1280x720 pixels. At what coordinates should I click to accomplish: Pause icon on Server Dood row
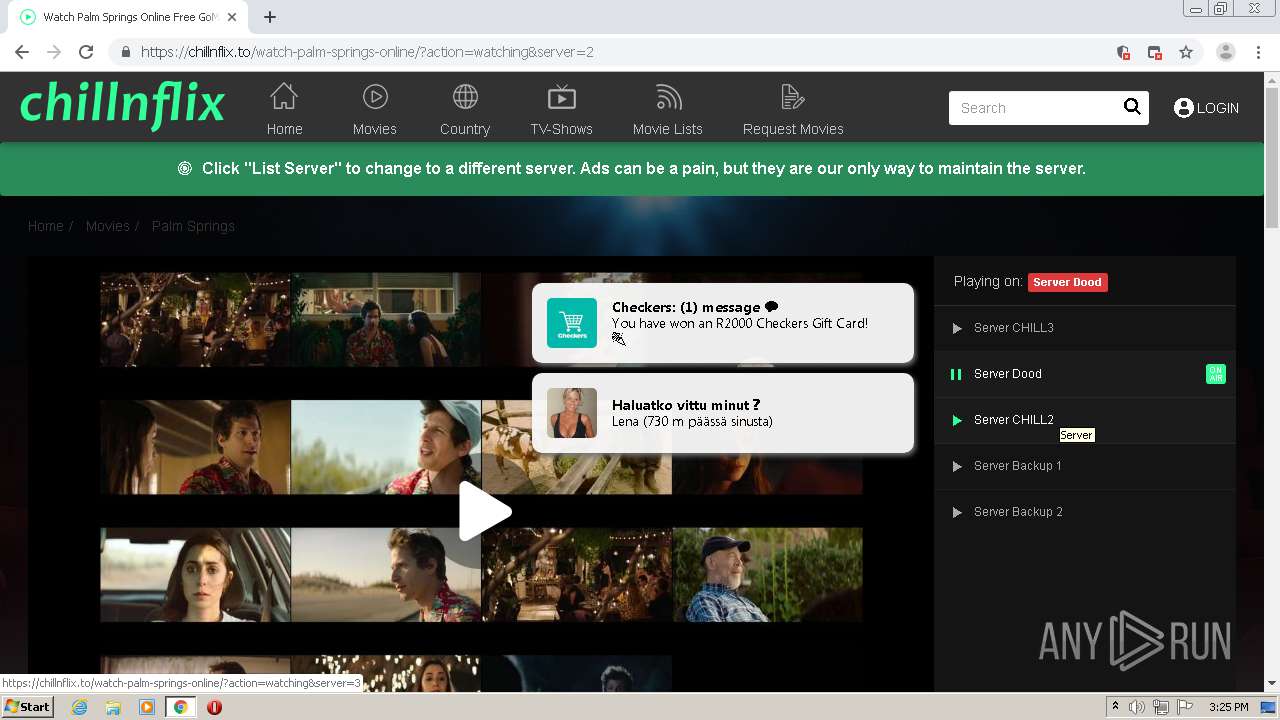(956, 374)
